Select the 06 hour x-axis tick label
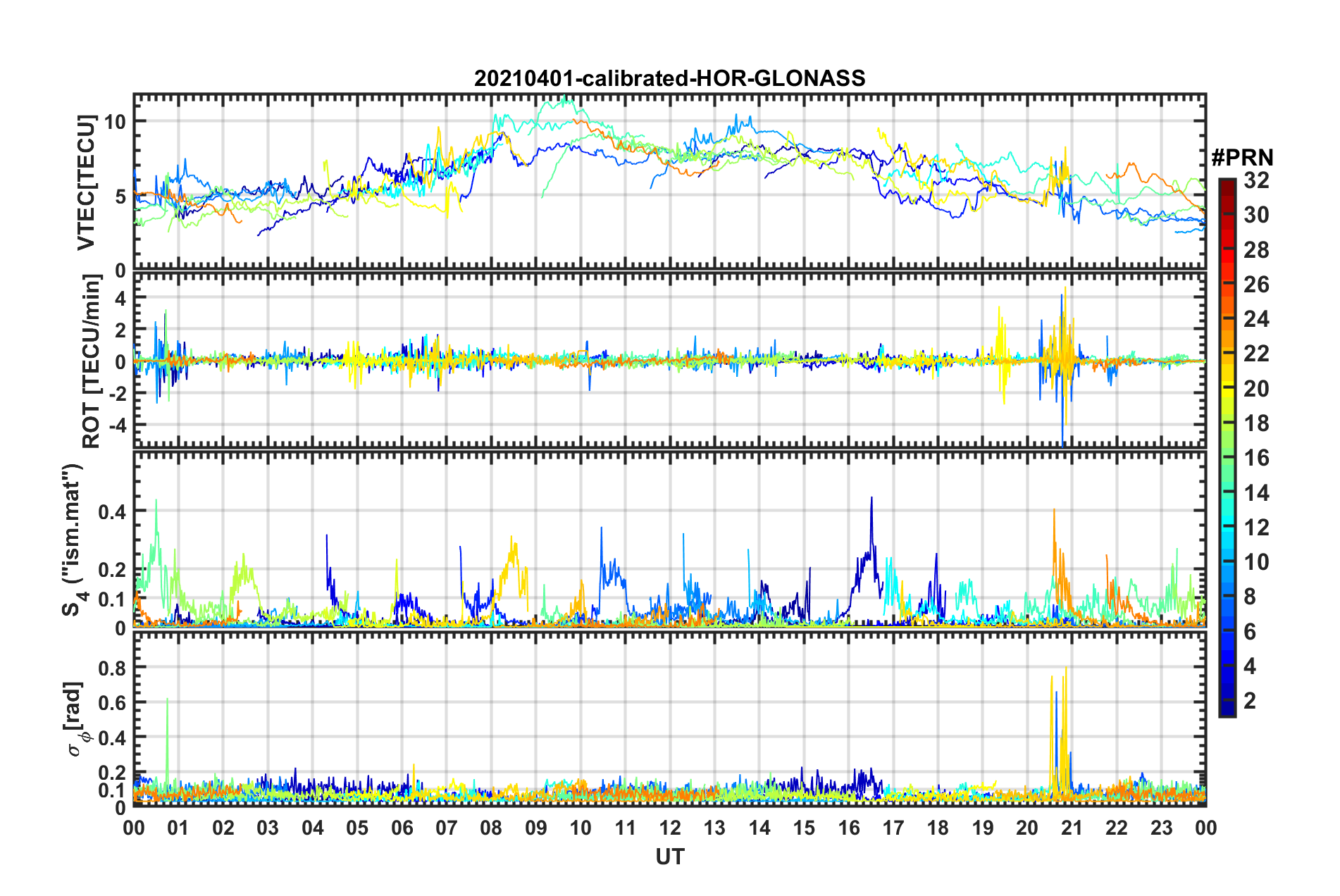1340x896 pixels. (x=402, y=828)
